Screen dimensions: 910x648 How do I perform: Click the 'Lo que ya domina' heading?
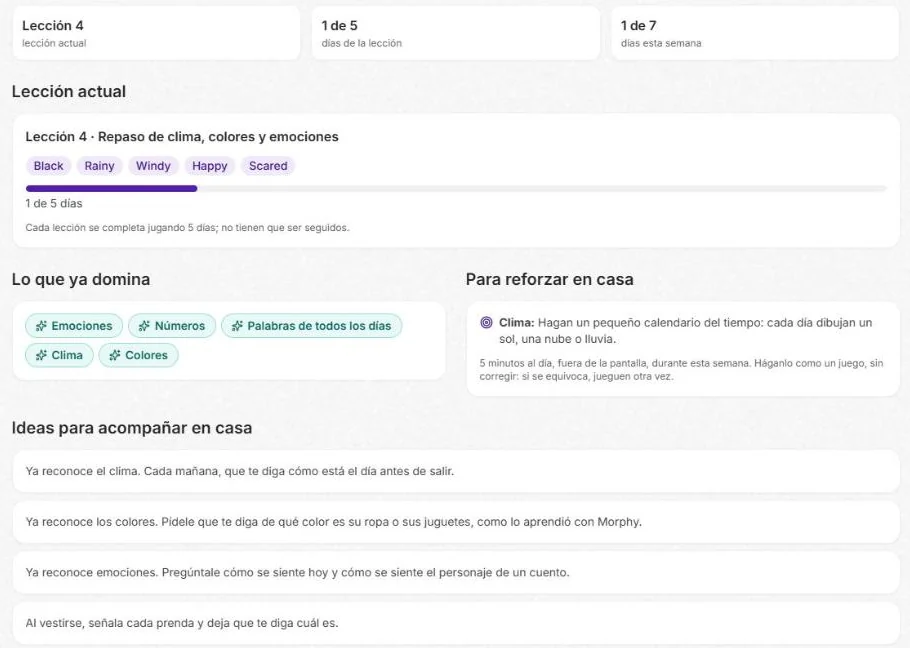81,280
